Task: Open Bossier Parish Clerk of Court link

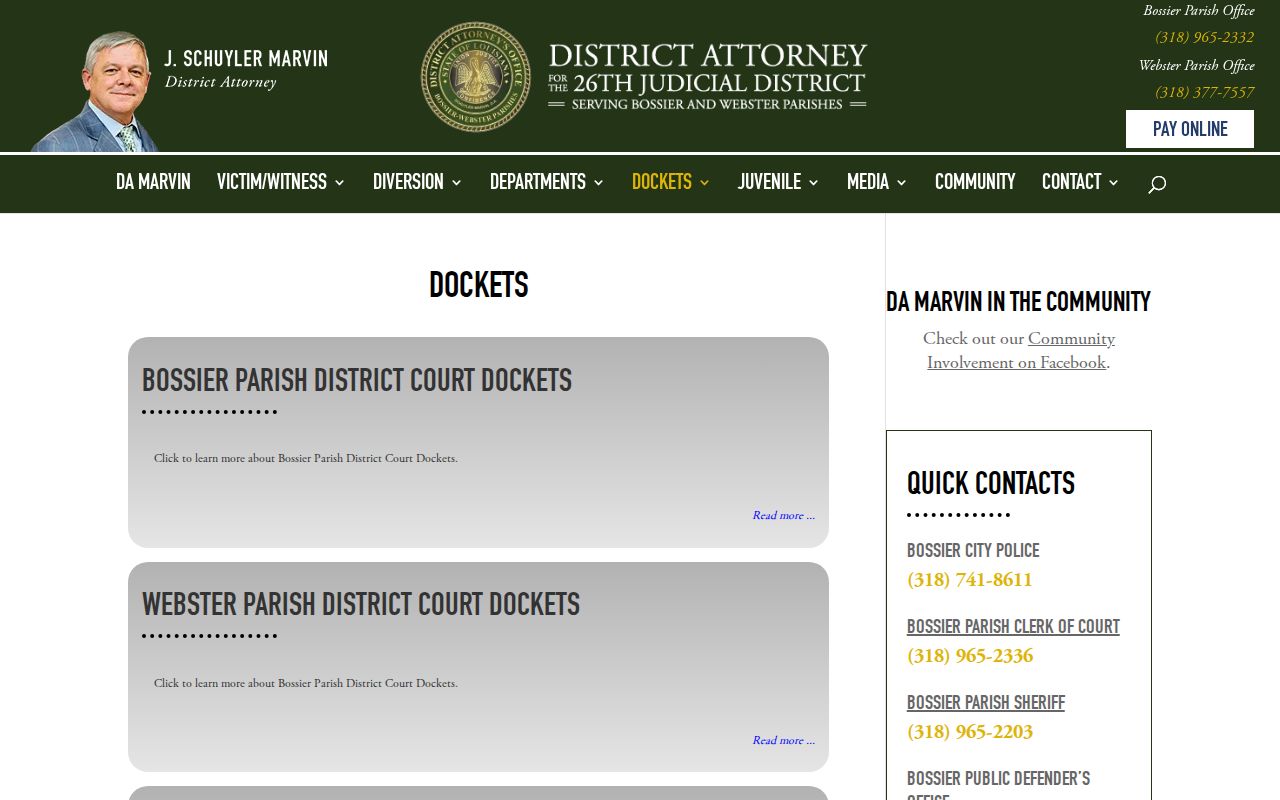Action: [x=1013, y=627]
